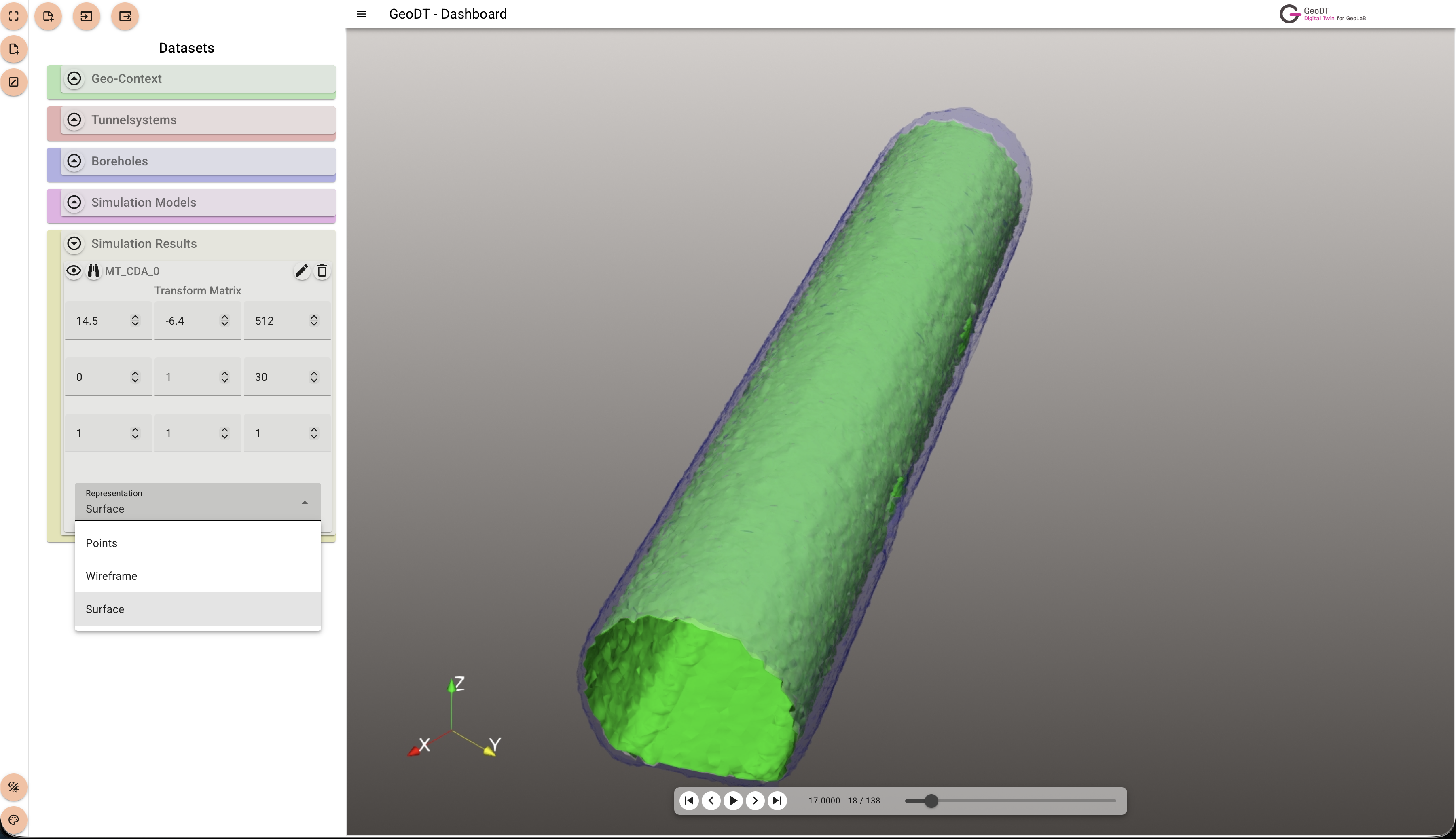Delete MT_CDA_0 with the trash icon

click(x=322, y=271)
